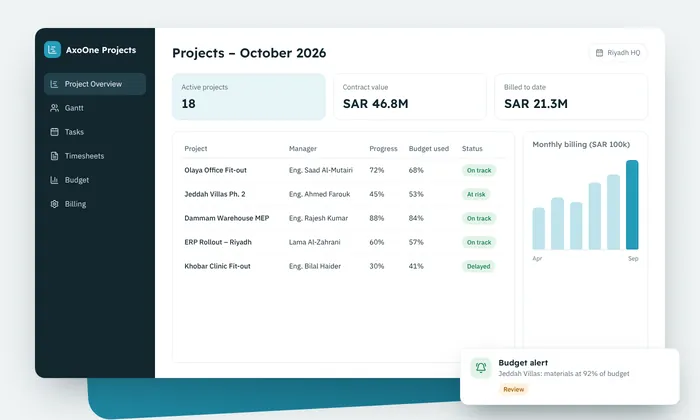This screenshot has width=700, height=420.
Task: Click the At risk badge for Jeddah Villas
Action: pyautogui.click(x=476, y=194)
